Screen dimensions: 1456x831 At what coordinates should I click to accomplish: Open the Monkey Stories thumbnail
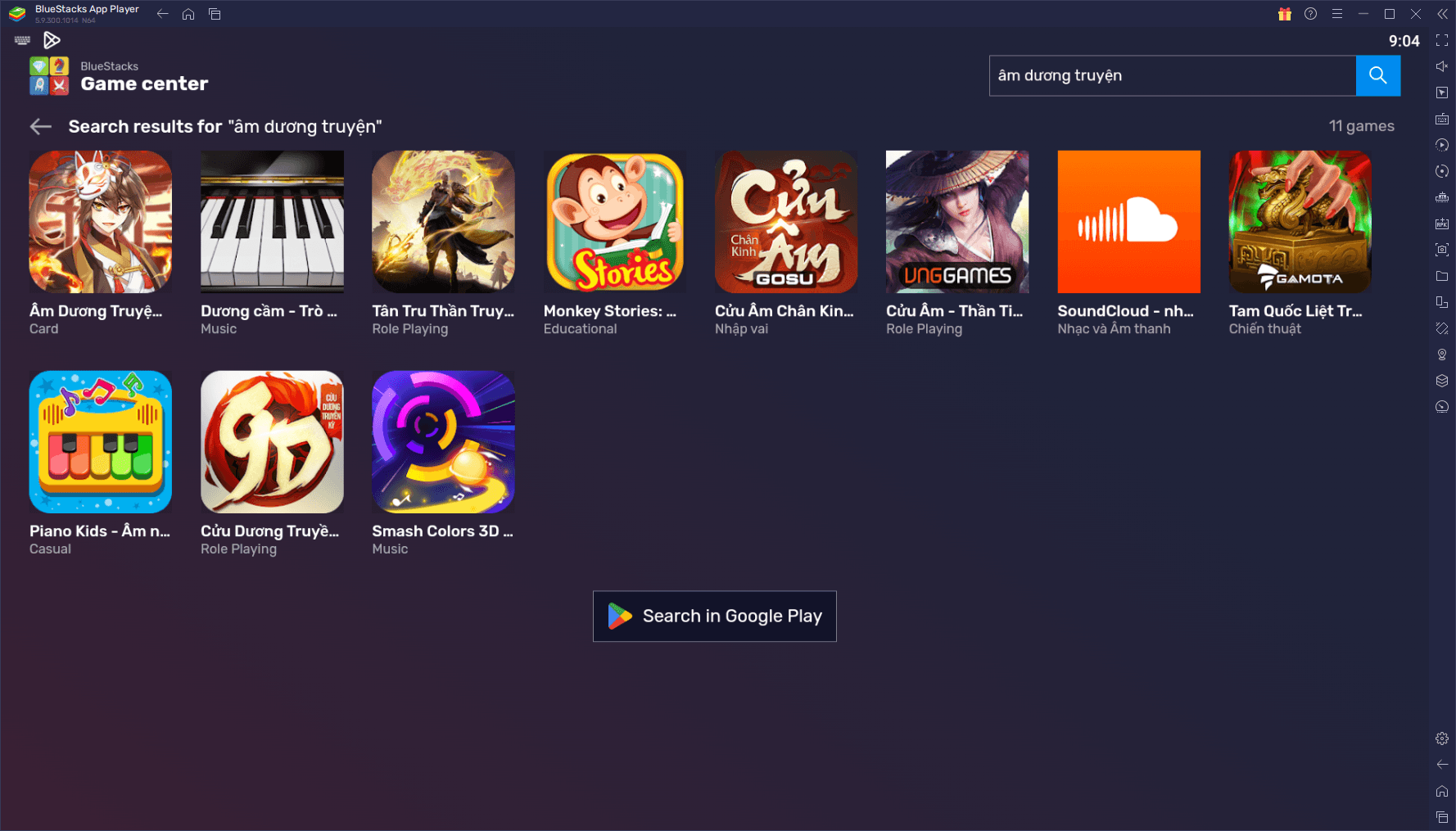(x=615, y=221)
